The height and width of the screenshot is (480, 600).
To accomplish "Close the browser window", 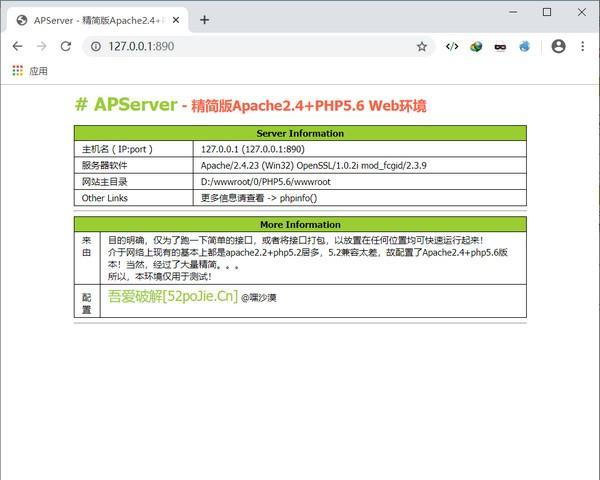I will [x=582, y=12].
